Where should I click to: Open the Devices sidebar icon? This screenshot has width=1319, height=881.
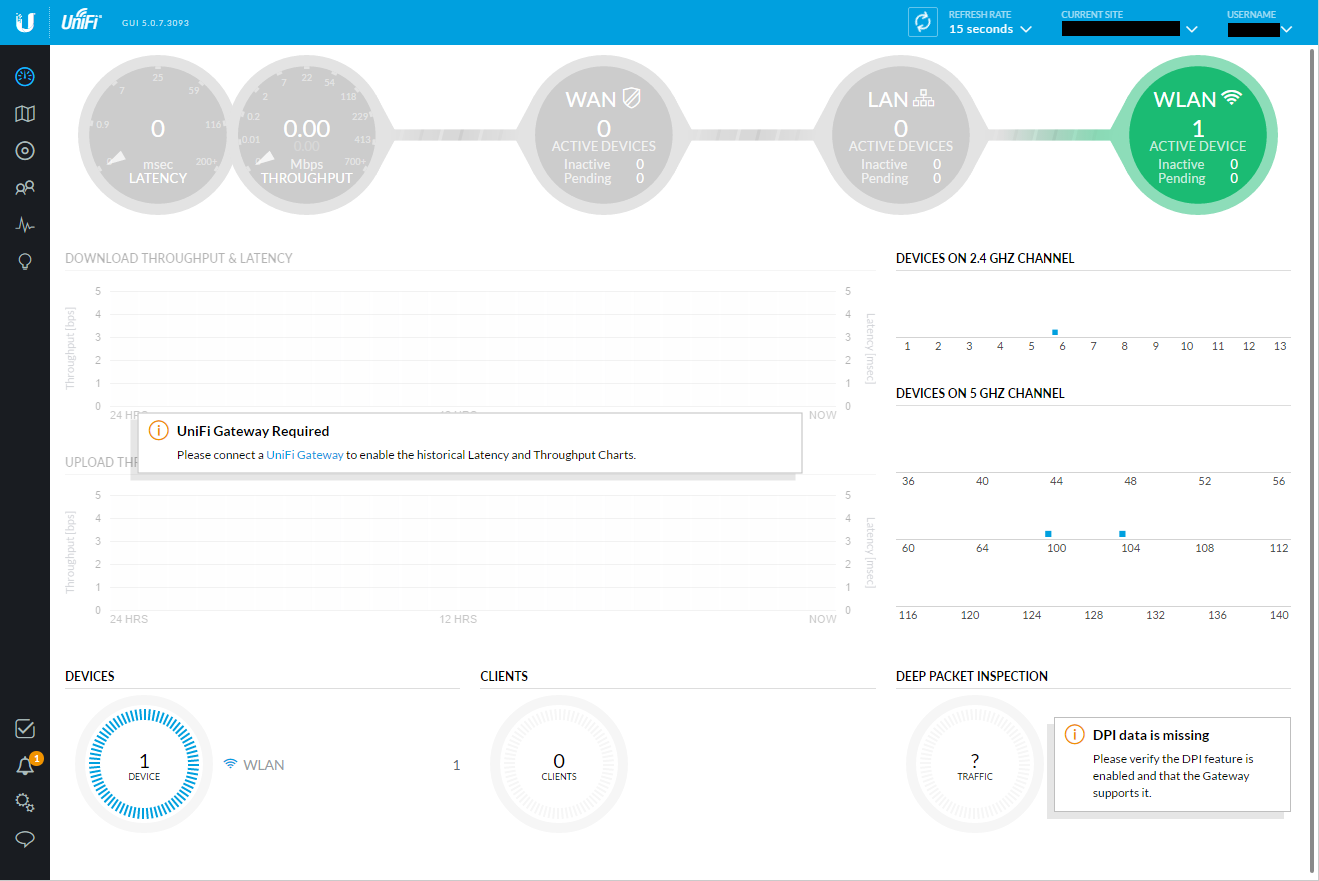[25, 151]
